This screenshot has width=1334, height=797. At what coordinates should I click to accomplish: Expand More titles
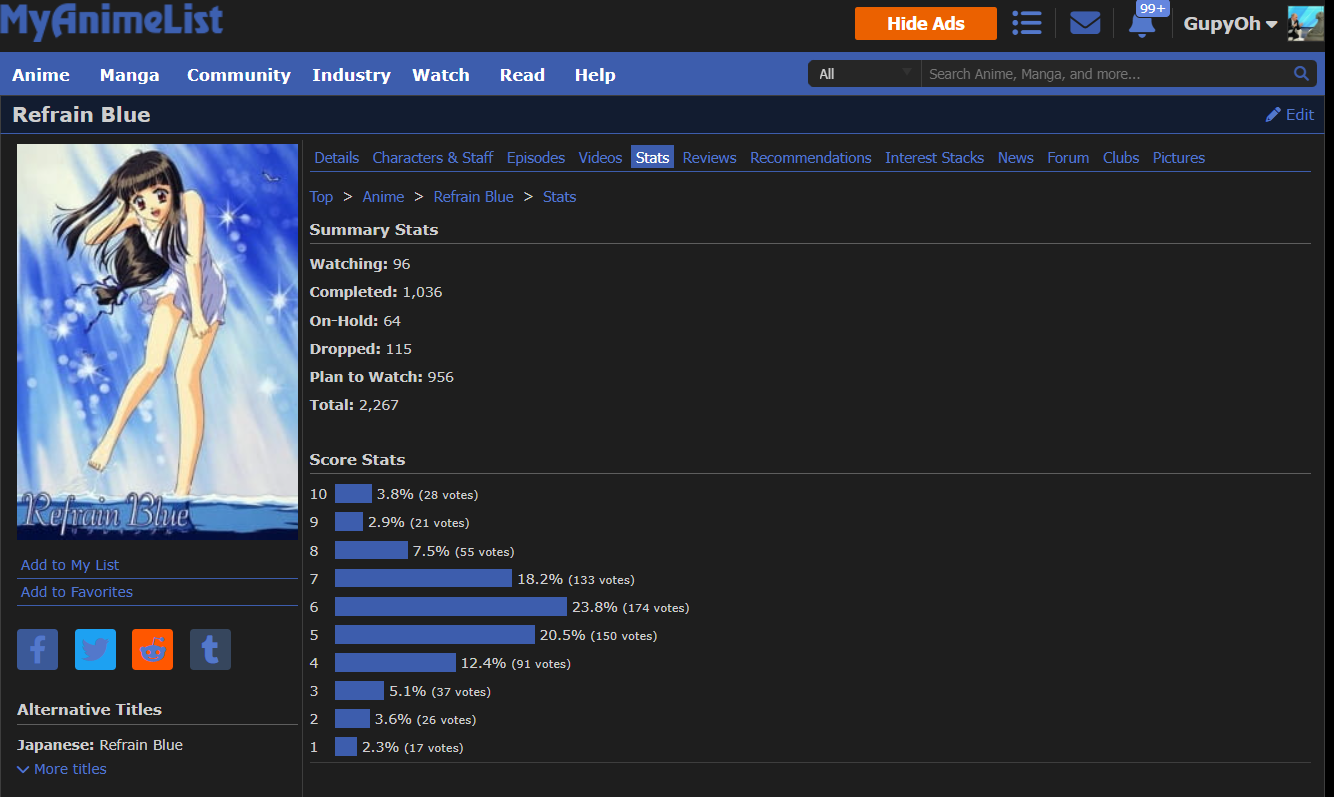(x=62, y=769)
